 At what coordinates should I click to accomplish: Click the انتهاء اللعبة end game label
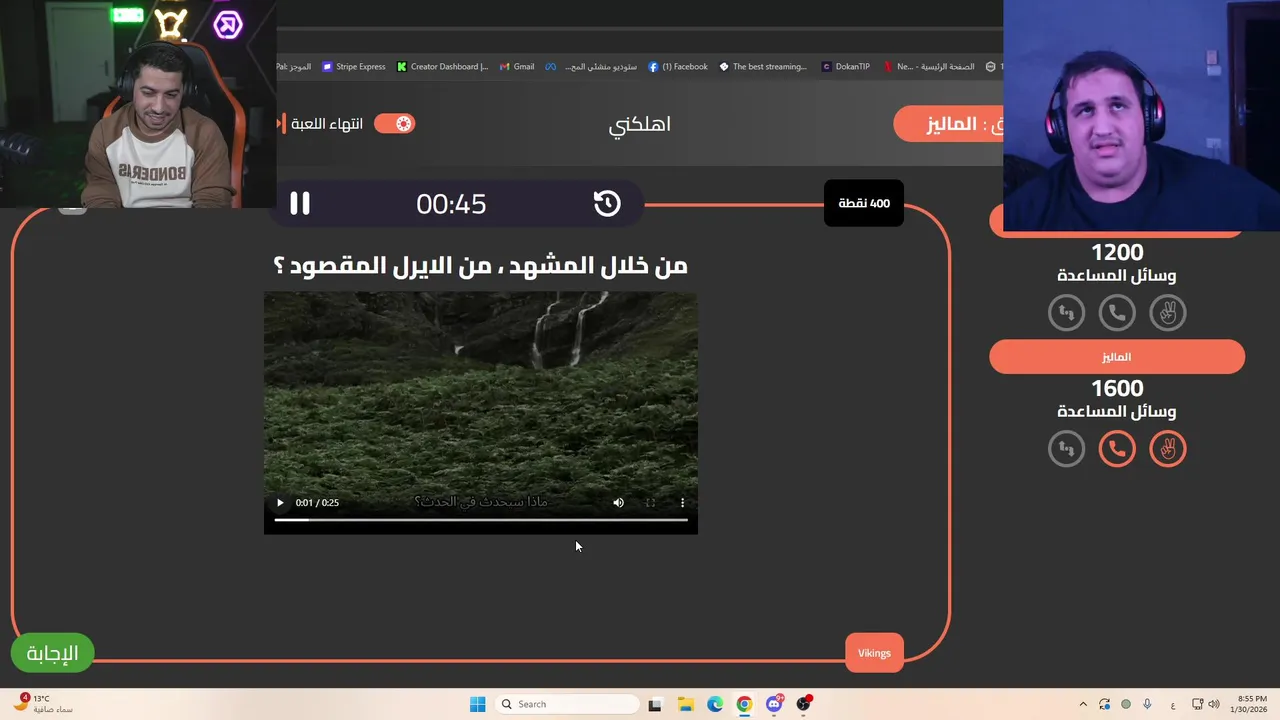327,124
